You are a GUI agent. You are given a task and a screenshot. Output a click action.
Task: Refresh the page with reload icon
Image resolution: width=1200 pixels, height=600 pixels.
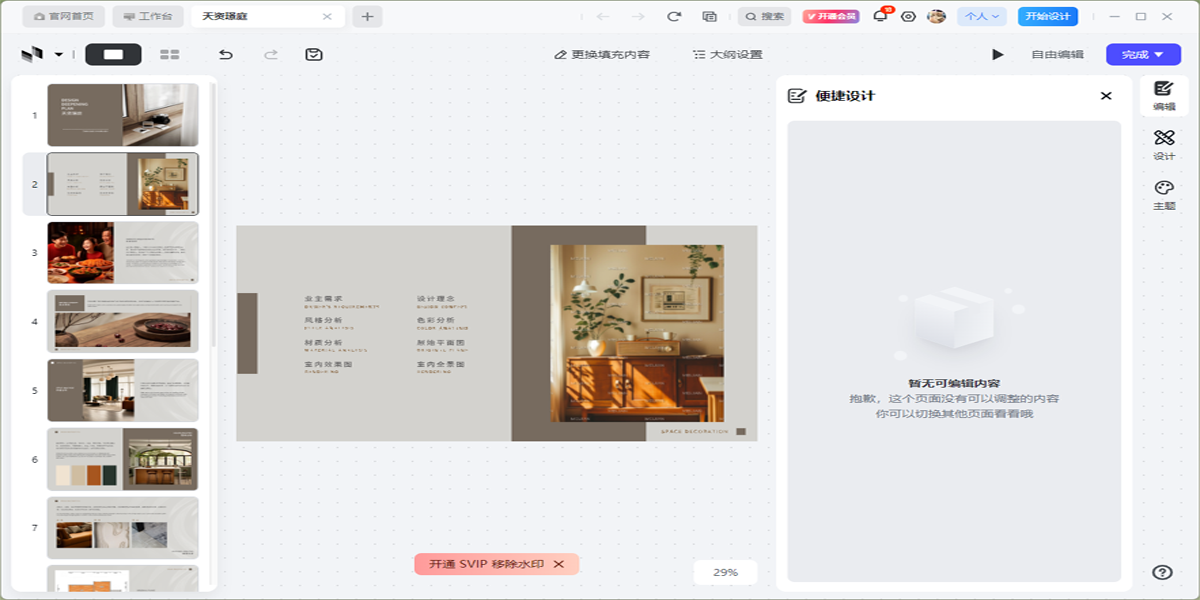click(674, 16)
